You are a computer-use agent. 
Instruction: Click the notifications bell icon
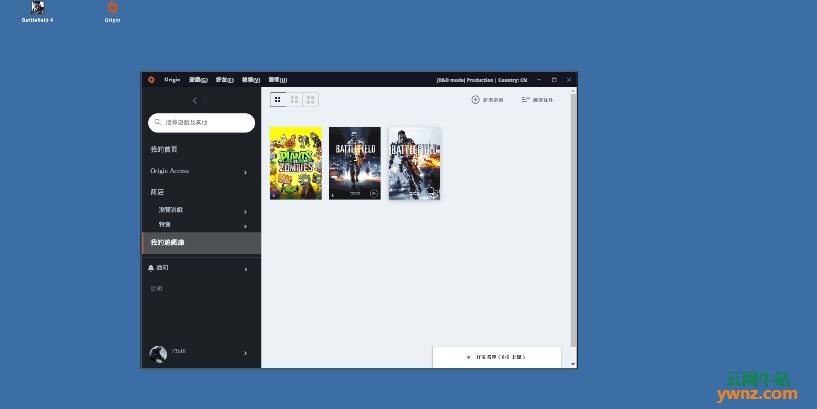tap(151, 268)
